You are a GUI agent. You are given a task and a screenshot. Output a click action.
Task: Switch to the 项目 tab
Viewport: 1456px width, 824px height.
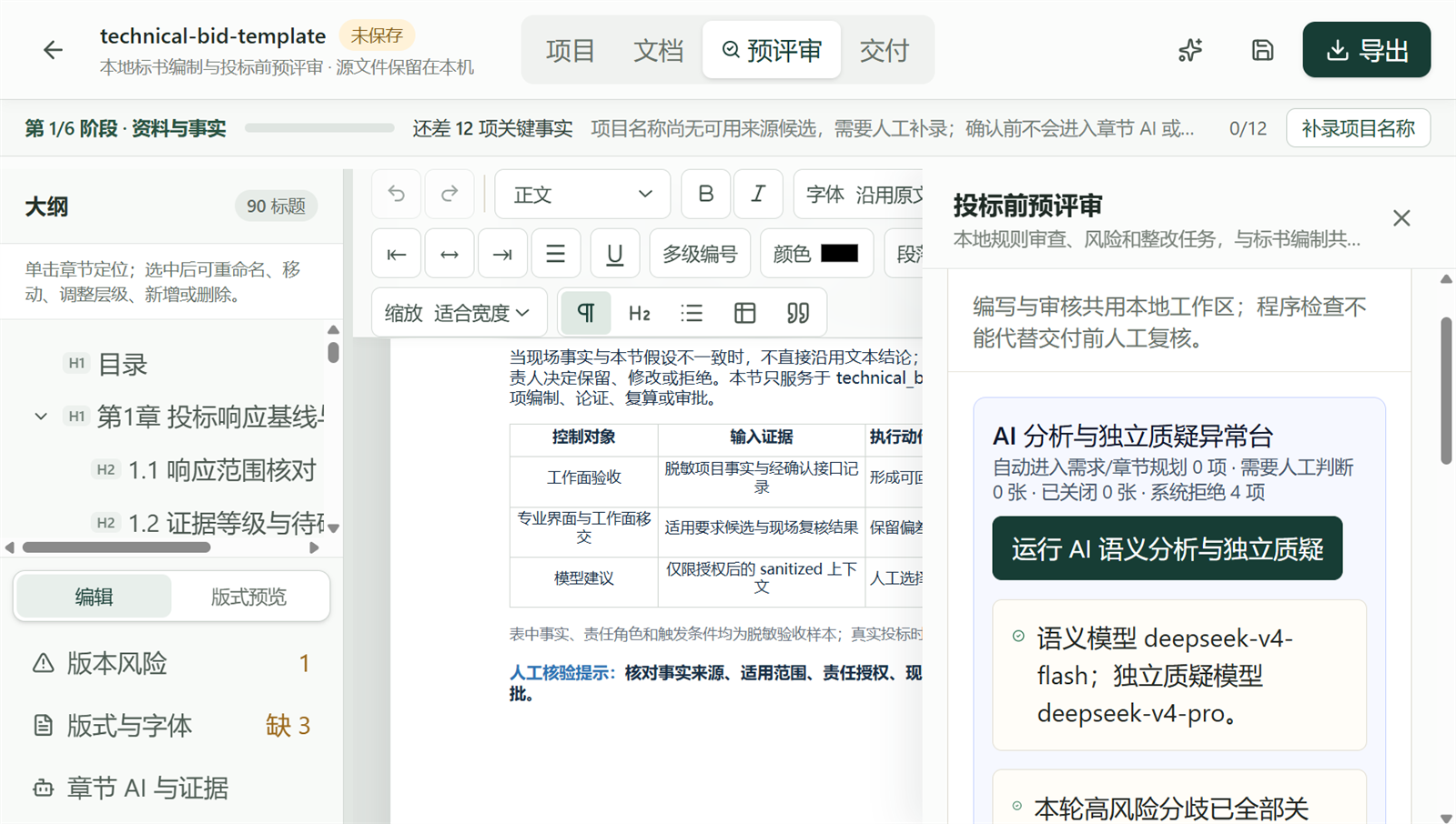click(x=570, y=50)
